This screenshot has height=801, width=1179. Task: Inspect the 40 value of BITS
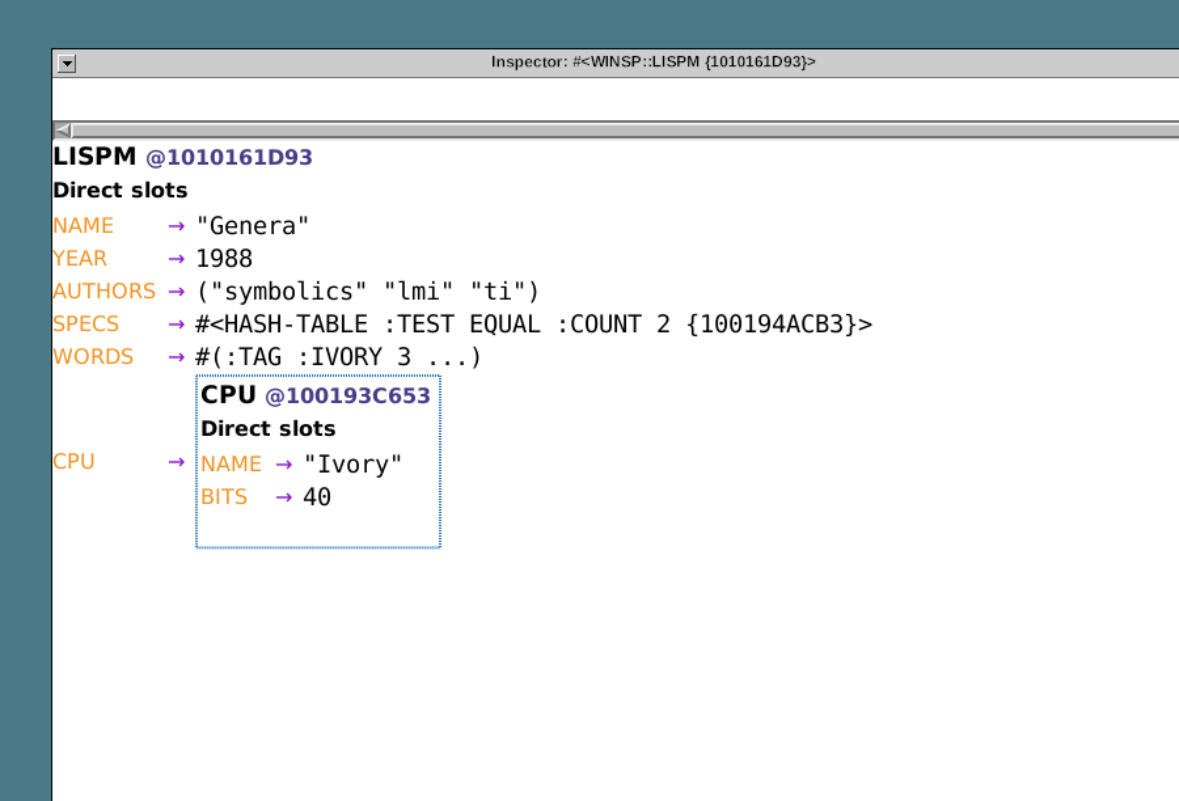(317, 497)
